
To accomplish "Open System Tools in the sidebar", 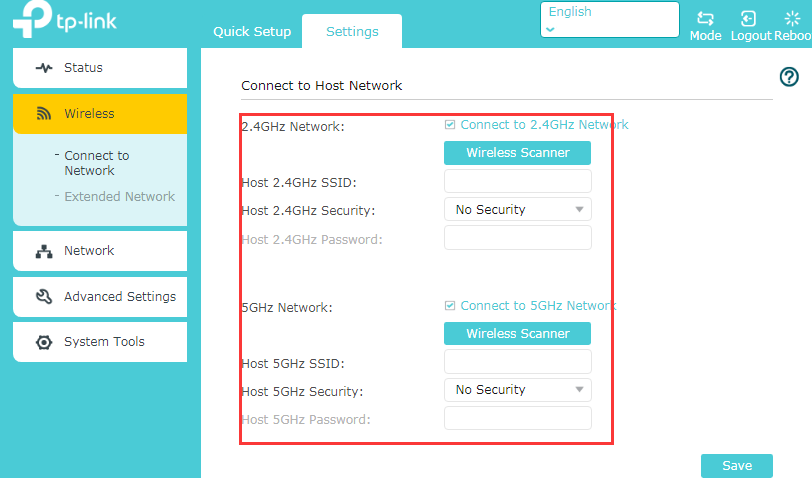I will [x=104, y=342].
